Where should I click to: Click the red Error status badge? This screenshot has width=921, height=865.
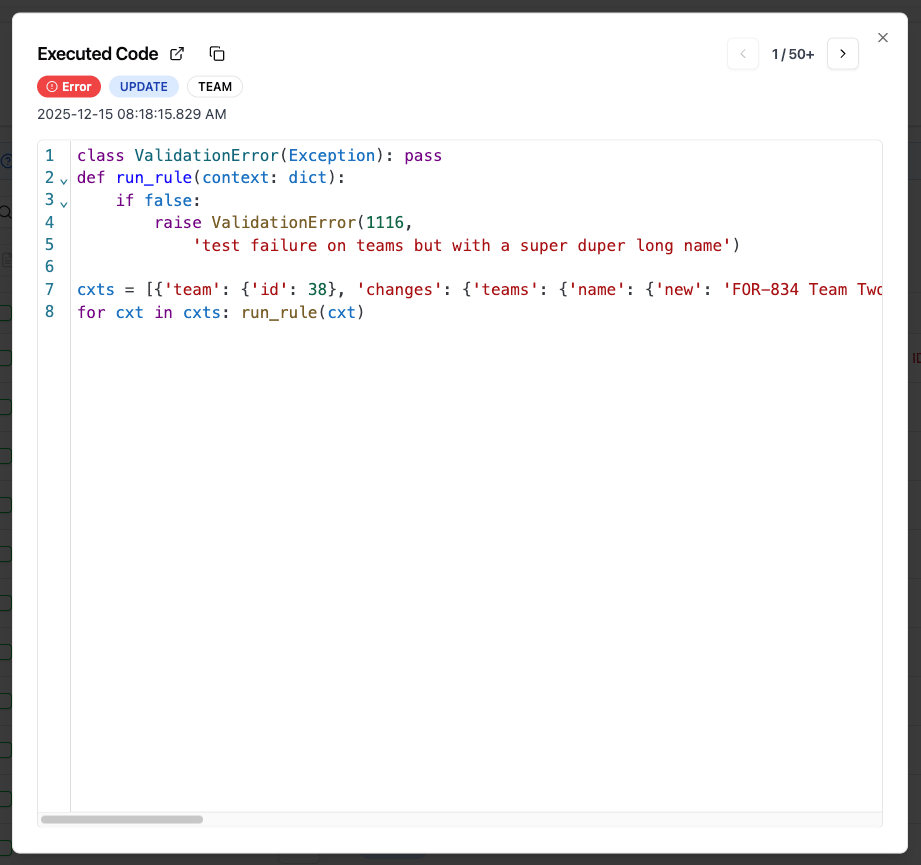click(69, 87)
